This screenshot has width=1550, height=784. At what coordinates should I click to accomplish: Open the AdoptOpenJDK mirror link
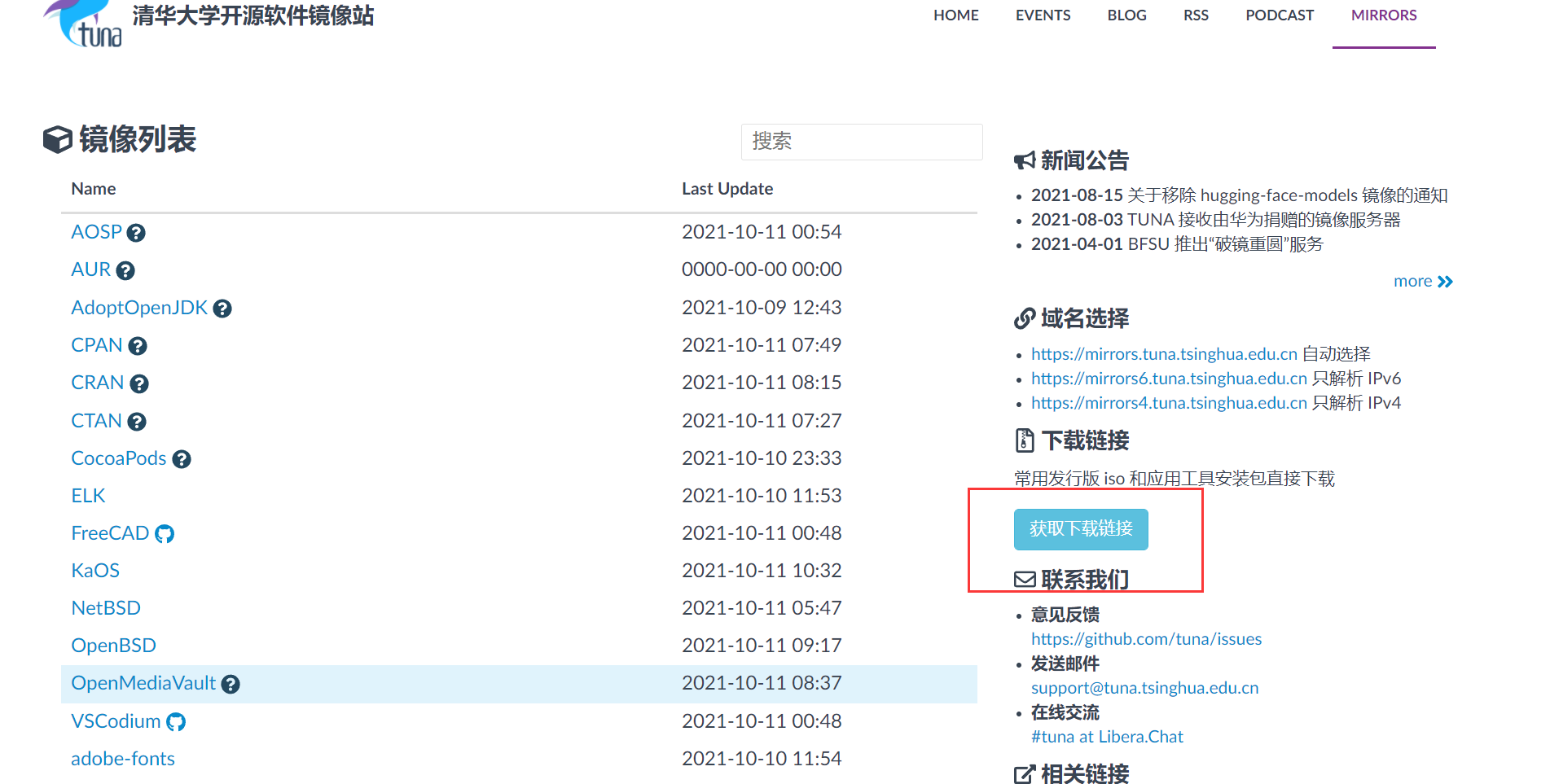pos(139,308)
